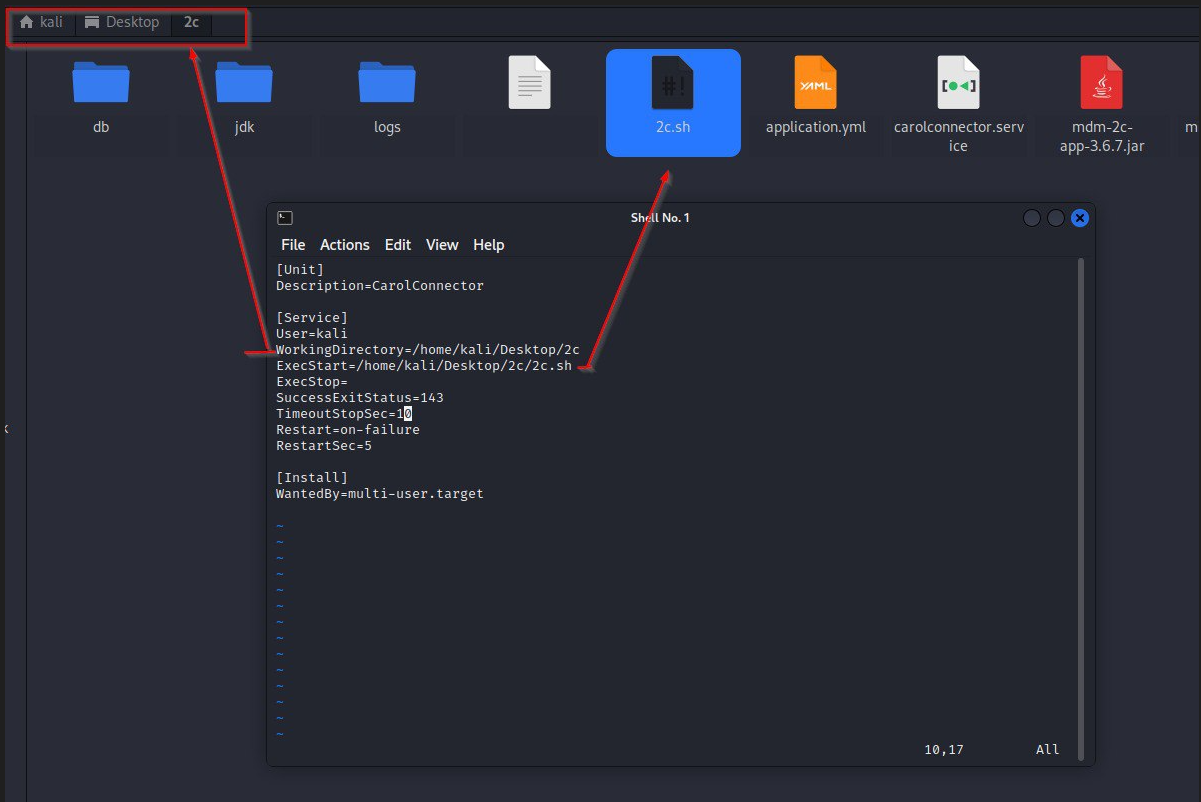Open the View menu

[441, 244]
